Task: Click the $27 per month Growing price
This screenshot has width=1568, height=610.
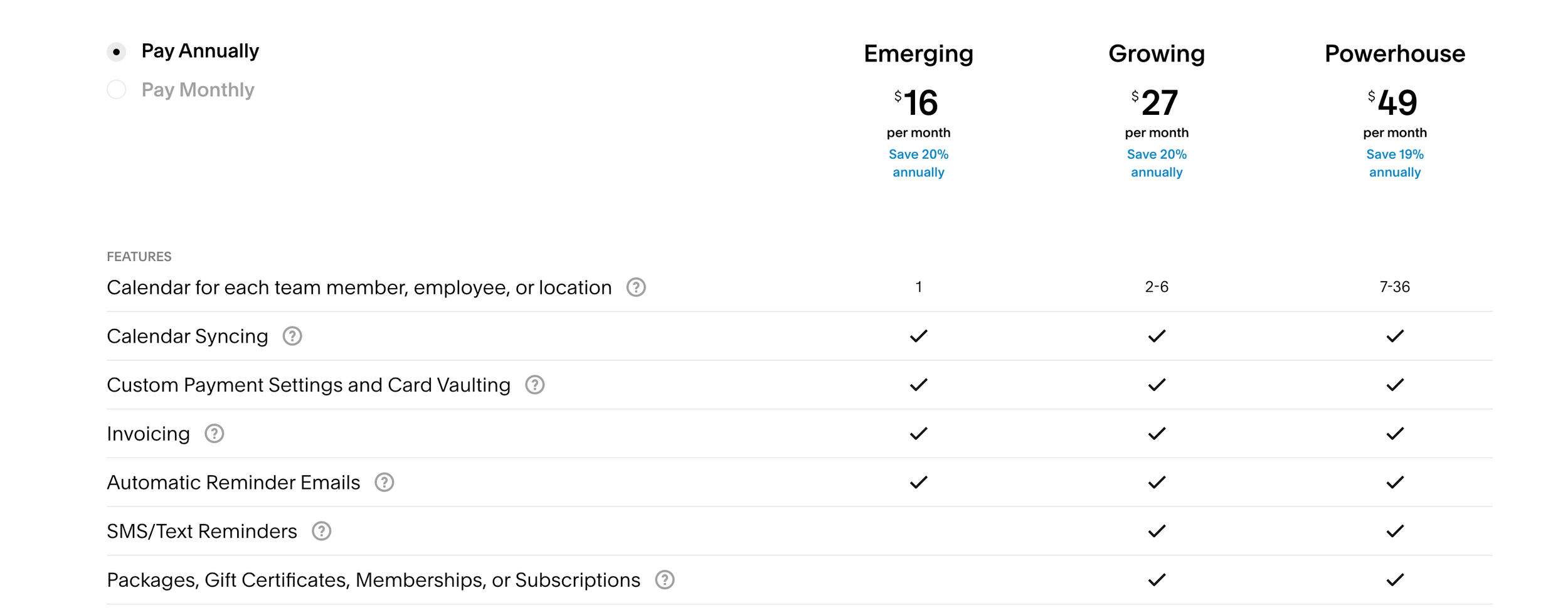Action: 1157,113
